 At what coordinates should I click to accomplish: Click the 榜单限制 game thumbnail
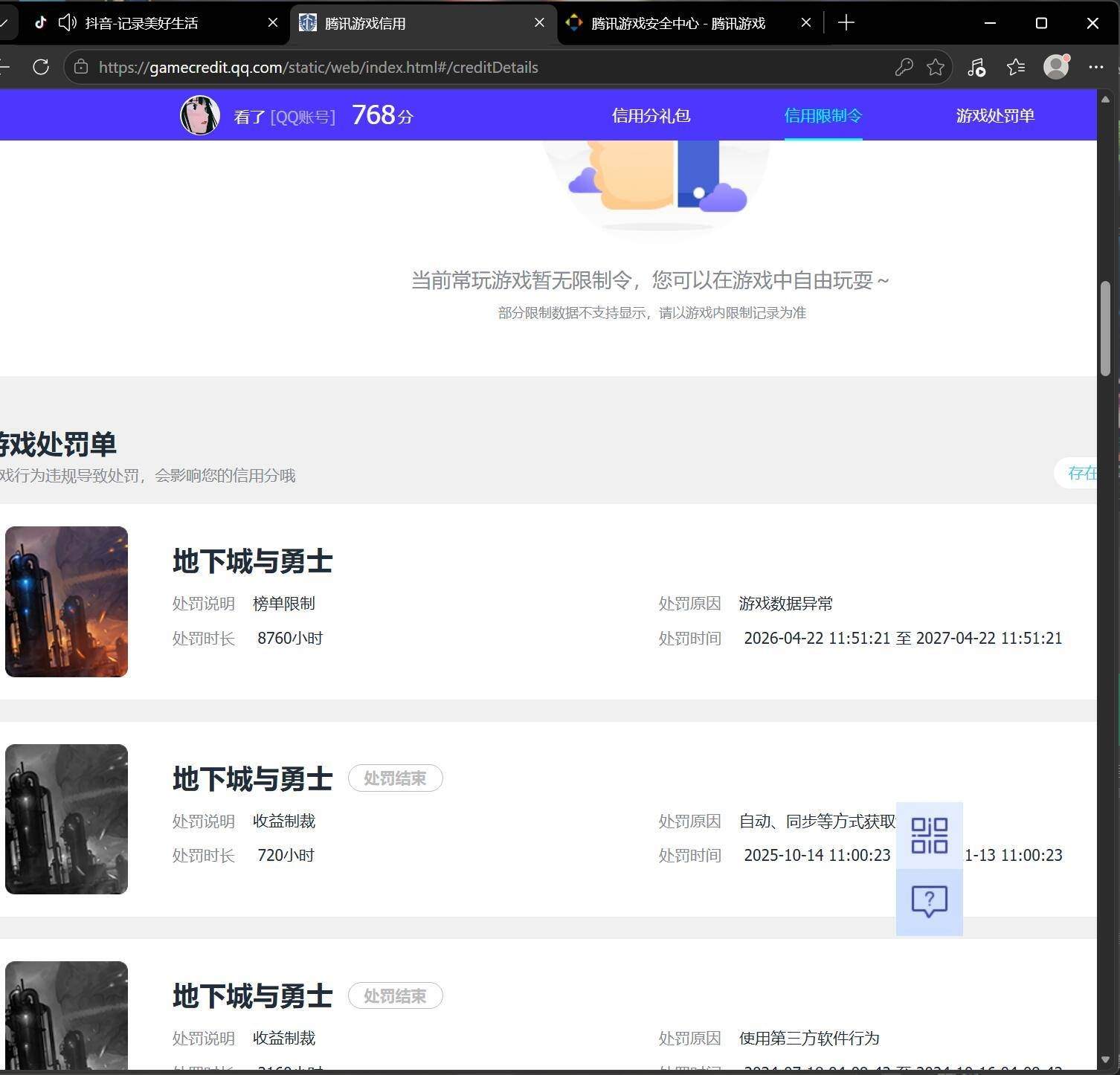point(67,601)
